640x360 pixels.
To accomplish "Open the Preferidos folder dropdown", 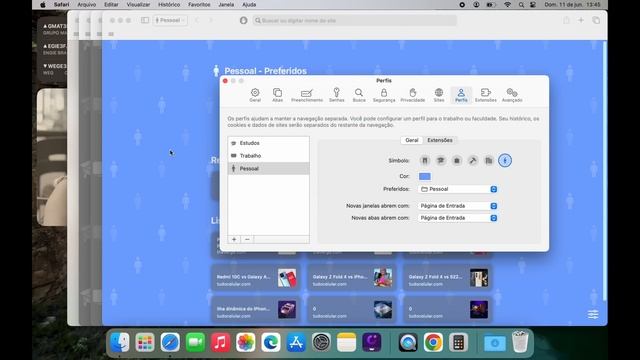I will coord(458,189).
